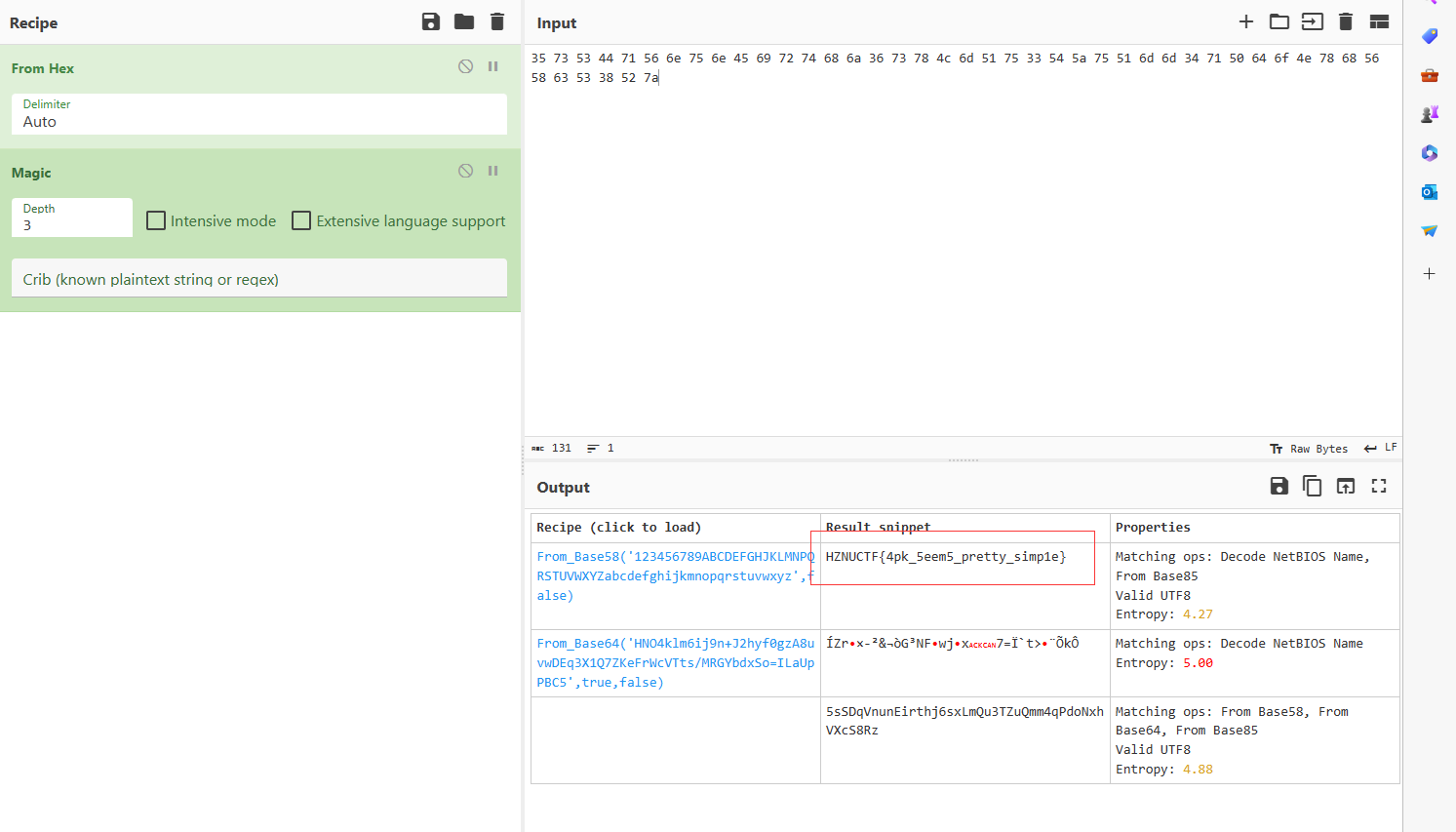The height and width of the screenshot is (832, 1456).
Task: Load a recipe via folder icon
Action: [x=464, y=21]
